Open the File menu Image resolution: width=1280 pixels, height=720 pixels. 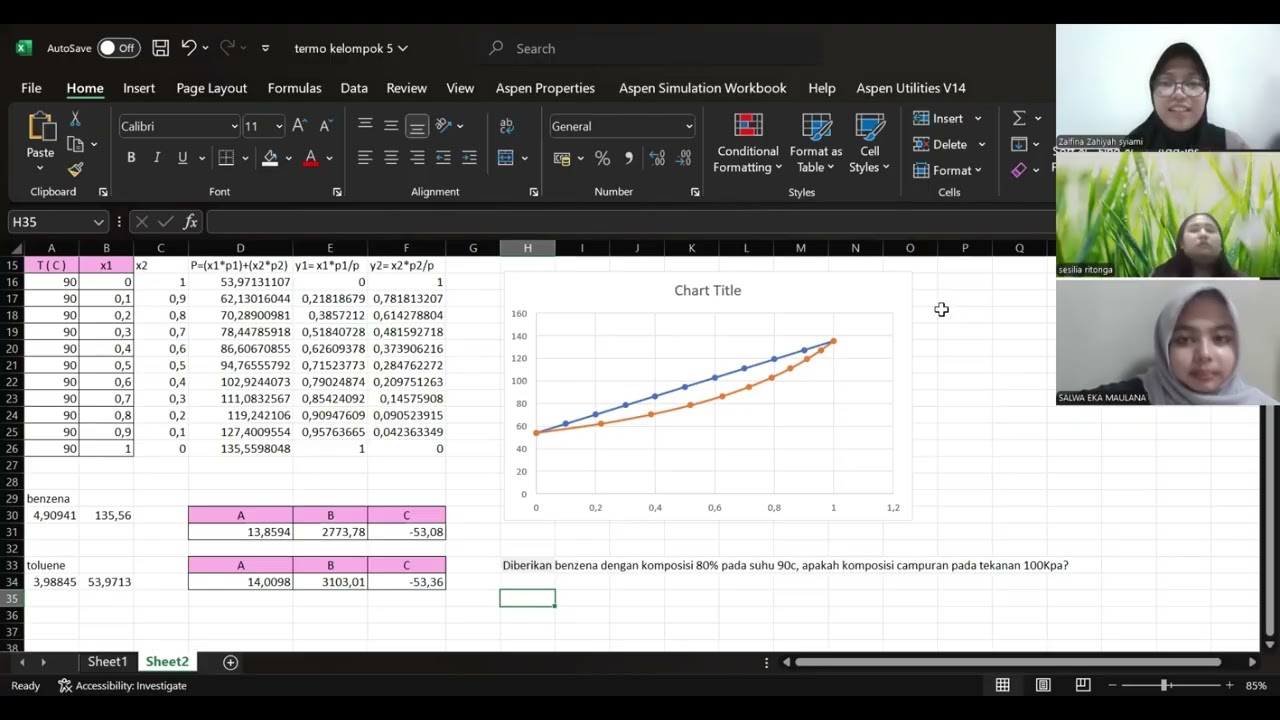coord(31,88)
